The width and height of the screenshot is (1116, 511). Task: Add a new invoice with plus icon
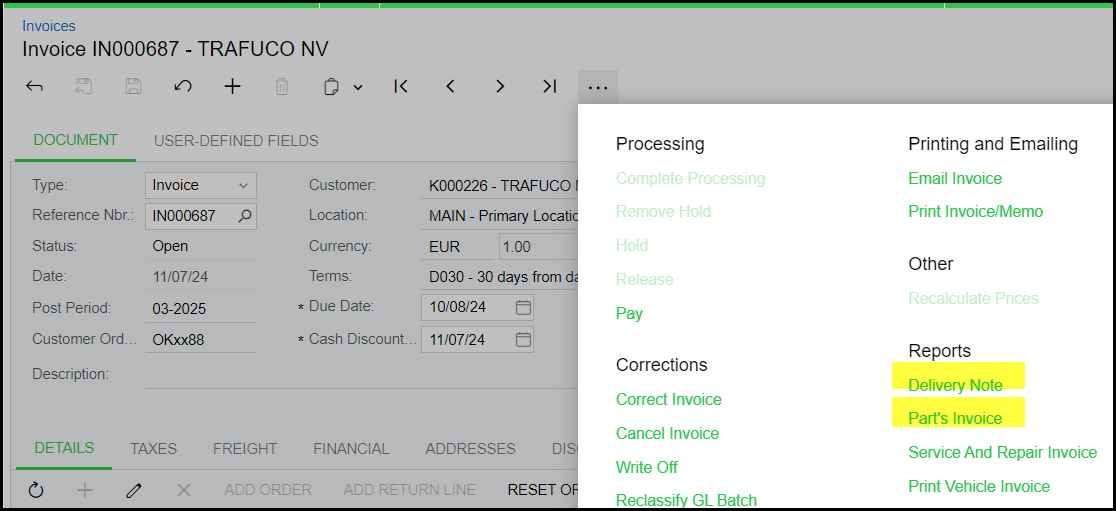pyautogui.click(x=232, y=87)
